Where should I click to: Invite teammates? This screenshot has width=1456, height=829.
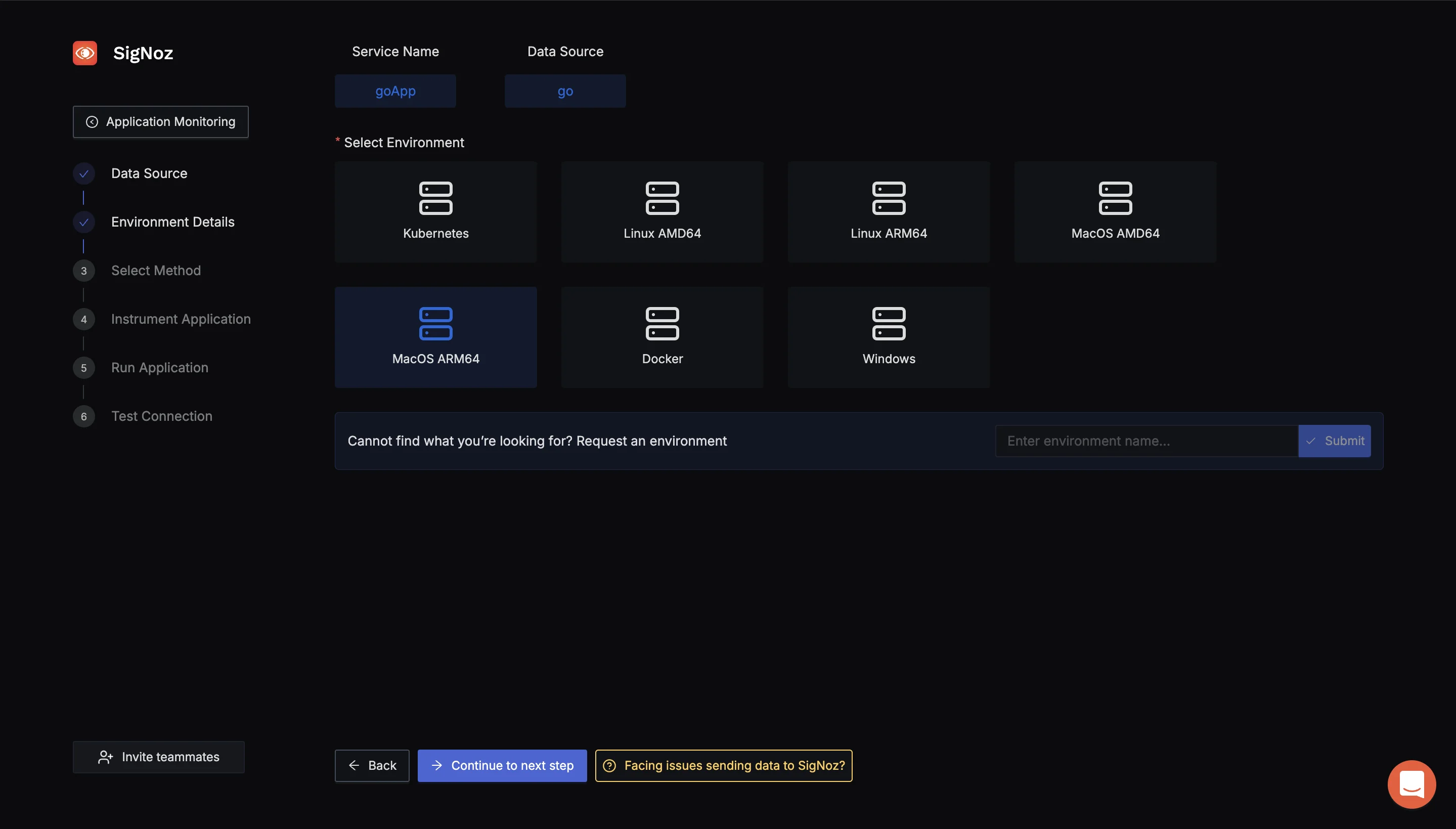(159, 757)
